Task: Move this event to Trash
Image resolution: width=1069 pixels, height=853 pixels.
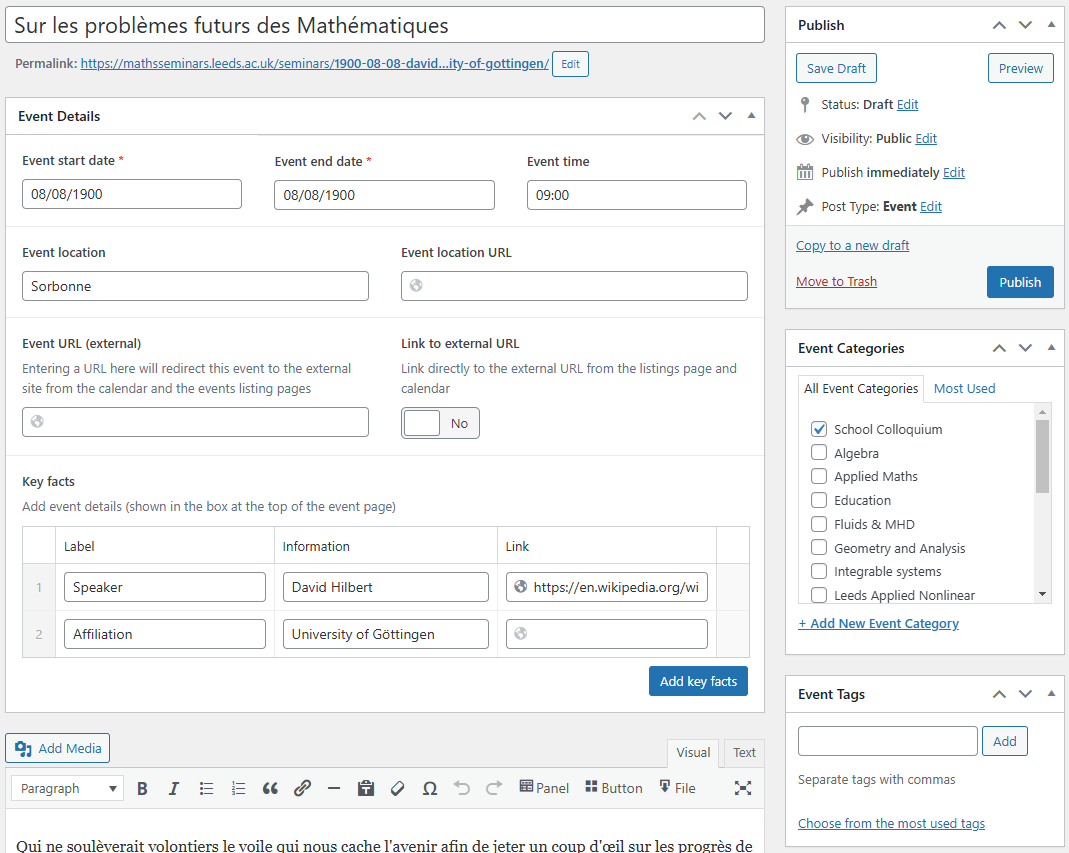Action: click(x=837, y=282)
